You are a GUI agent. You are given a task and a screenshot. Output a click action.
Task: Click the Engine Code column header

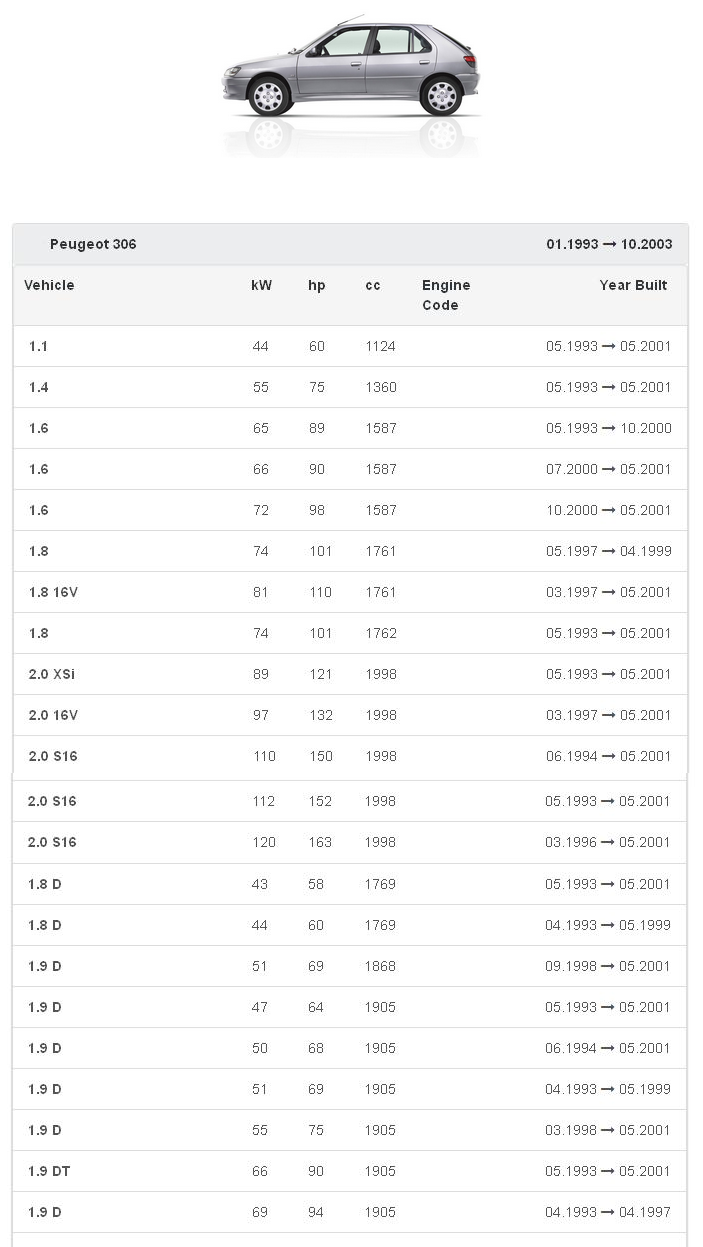(445, 295)
